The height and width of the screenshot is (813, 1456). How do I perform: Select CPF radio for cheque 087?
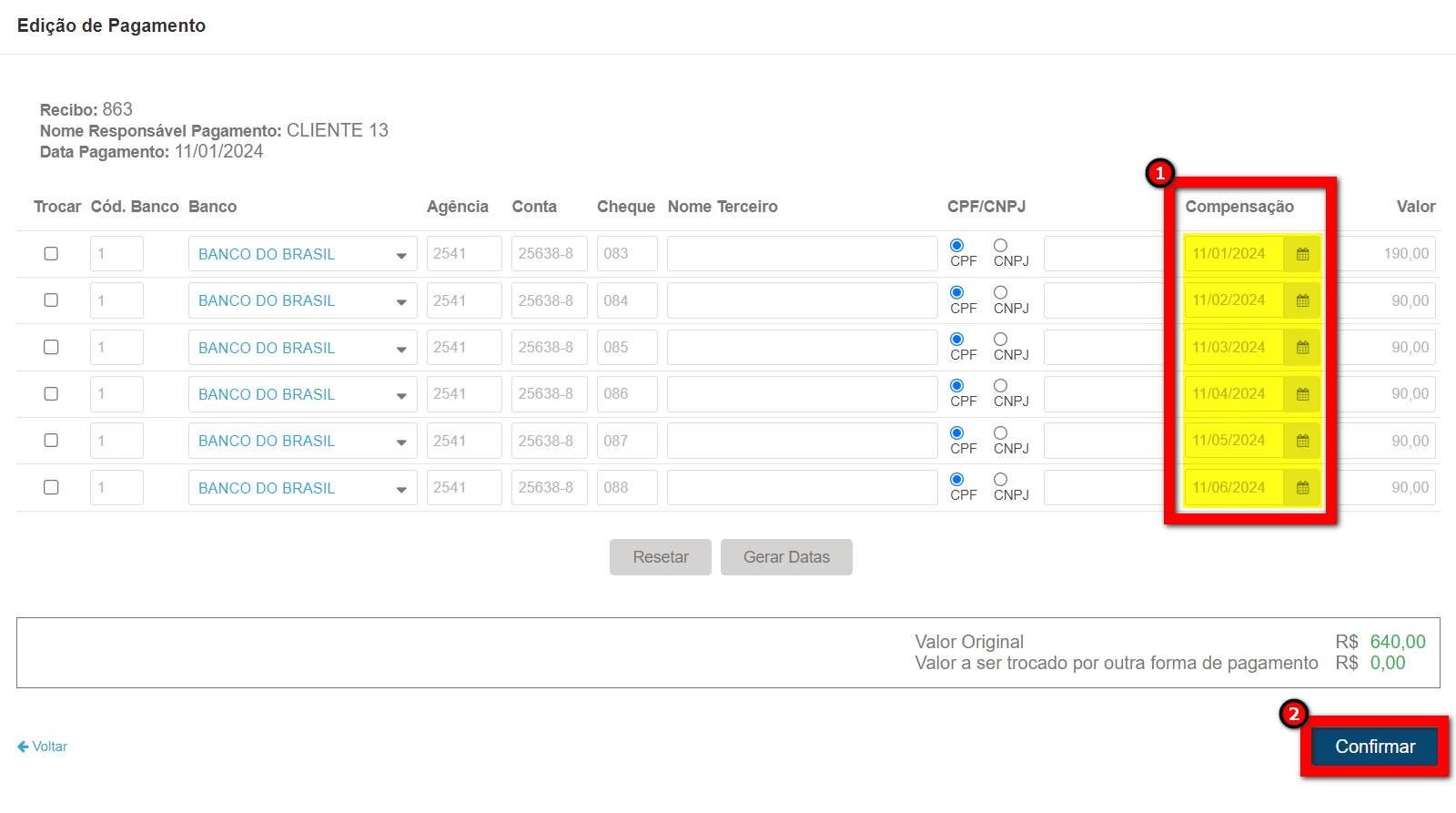[x=956, y=432]
